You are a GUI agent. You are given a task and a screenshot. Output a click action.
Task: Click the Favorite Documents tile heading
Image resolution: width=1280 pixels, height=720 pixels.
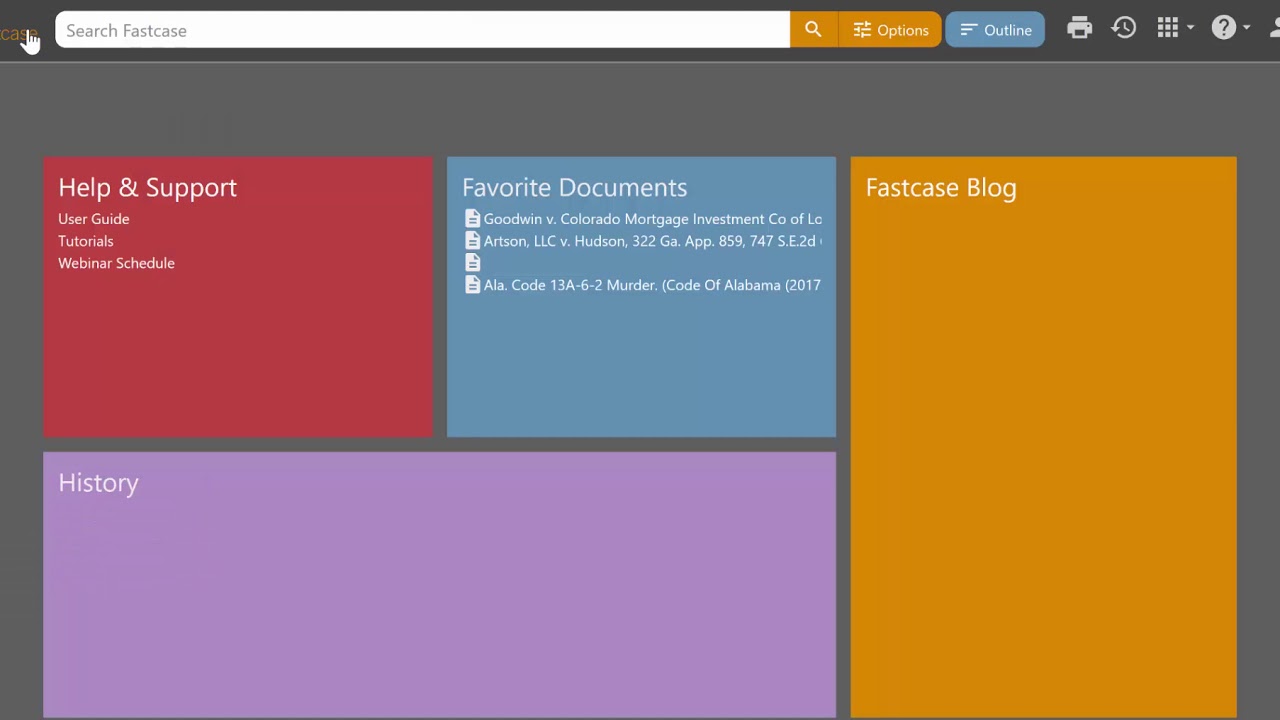click(x=574, y=188)
